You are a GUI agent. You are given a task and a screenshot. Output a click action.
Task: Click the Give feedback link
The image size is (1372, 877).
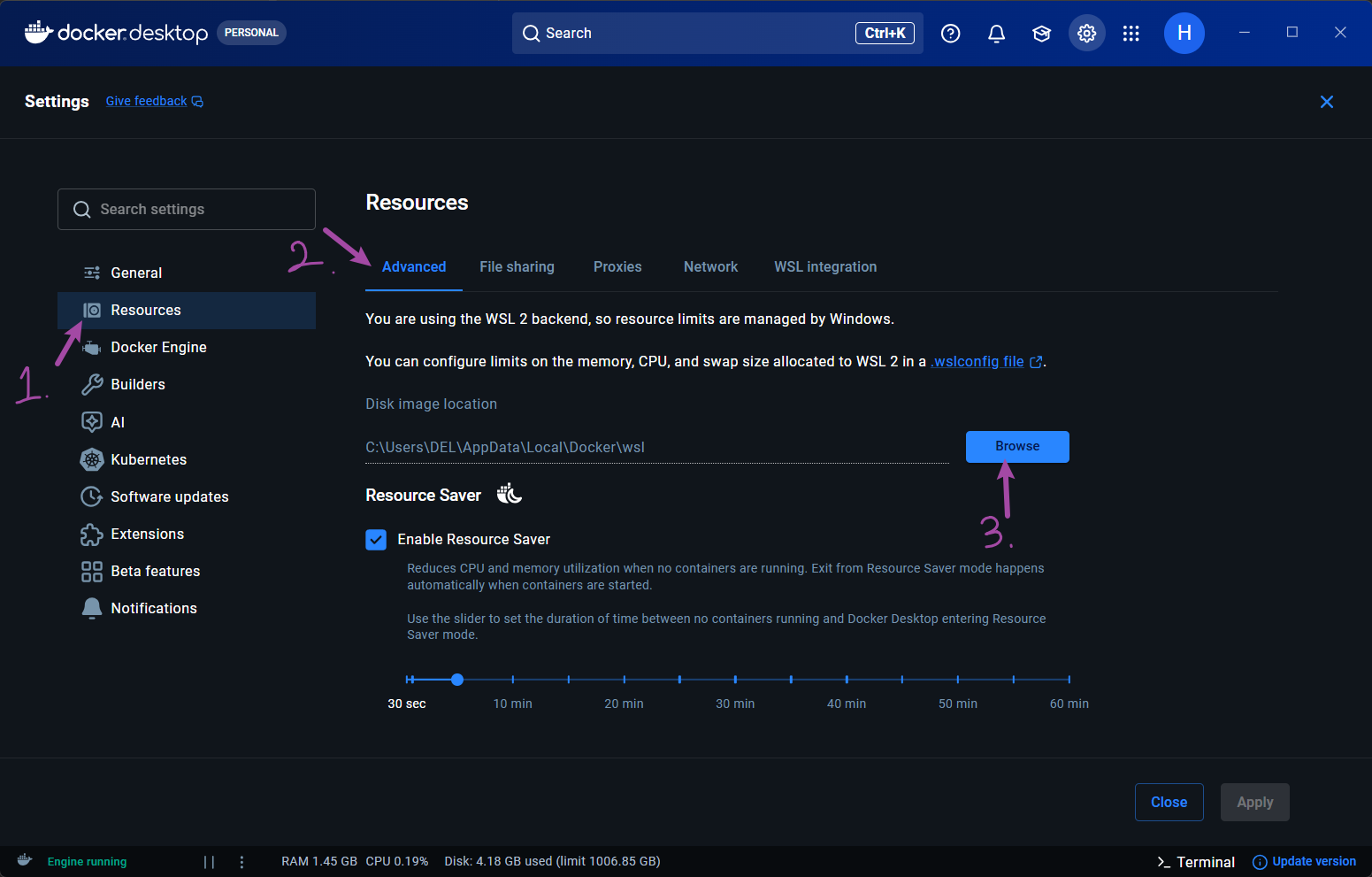[x=154, y=101]
